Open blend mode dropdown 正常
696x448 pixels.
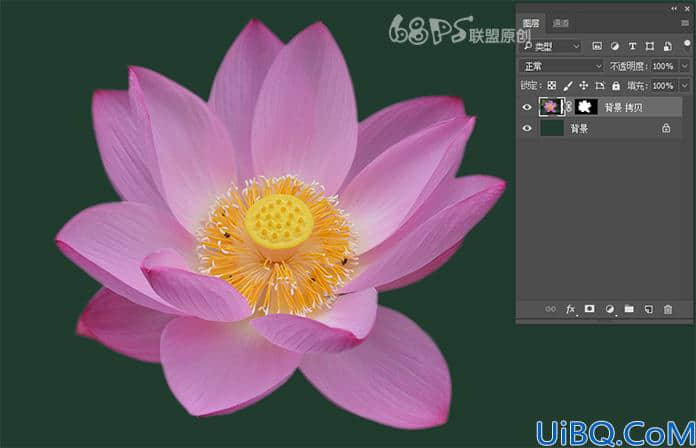click(x=562, y=66)
